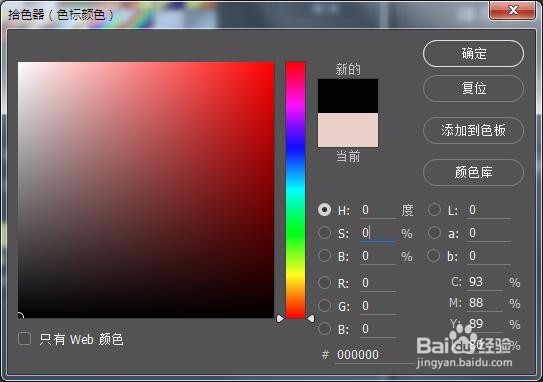Click the H degree input field
The height and width of the screenshot is (382, 543).
pyautogui.click(x=377, y=210)
